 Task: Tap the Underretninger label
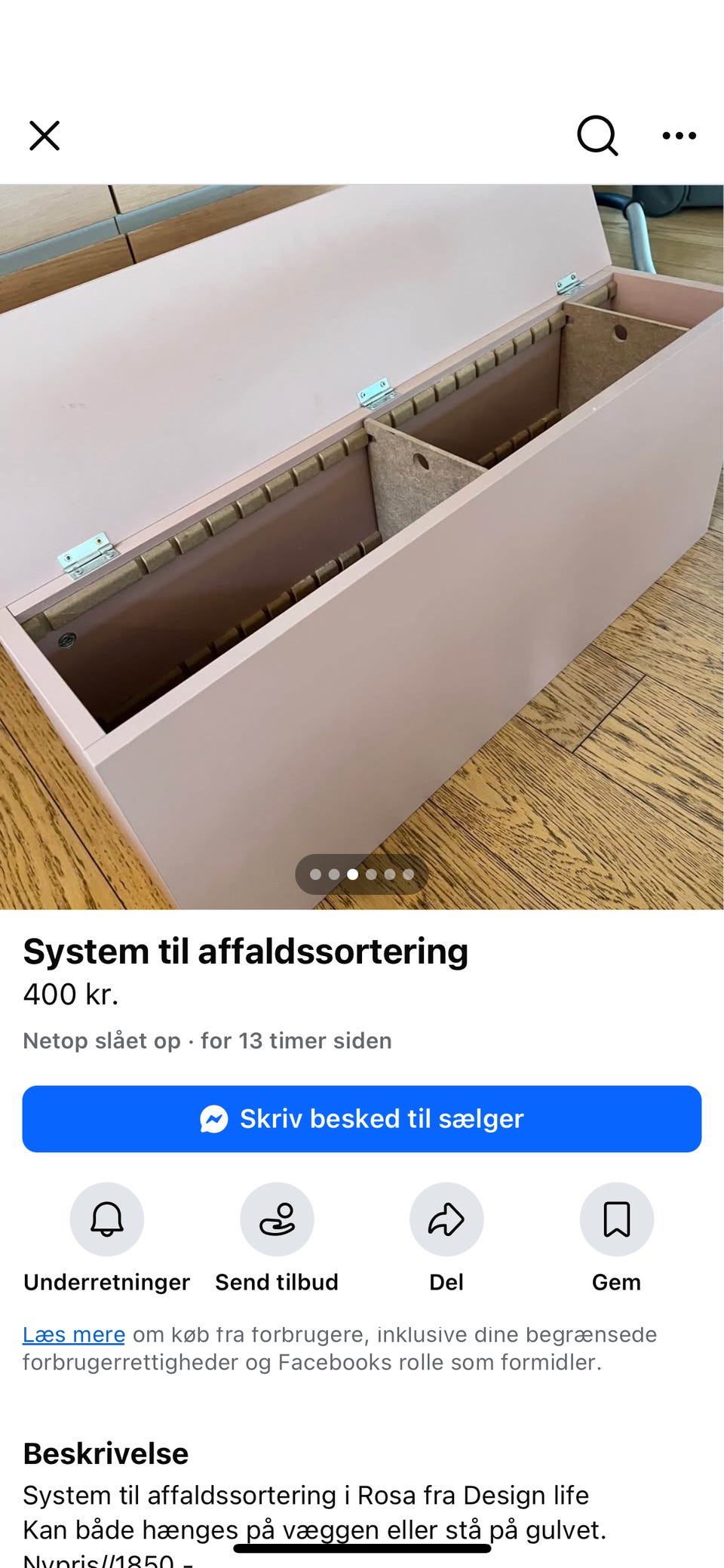point(107,1282)
